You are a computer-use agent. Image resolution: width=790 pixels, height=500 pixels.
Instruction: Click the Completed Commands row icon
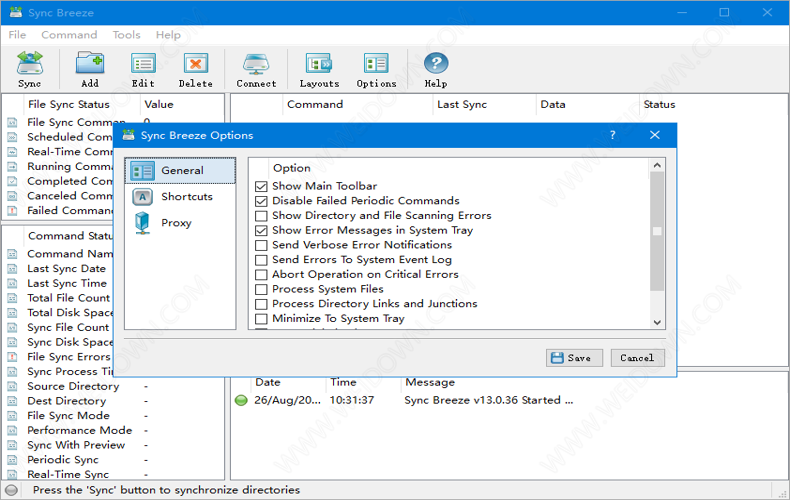click(x=13, y=181)
